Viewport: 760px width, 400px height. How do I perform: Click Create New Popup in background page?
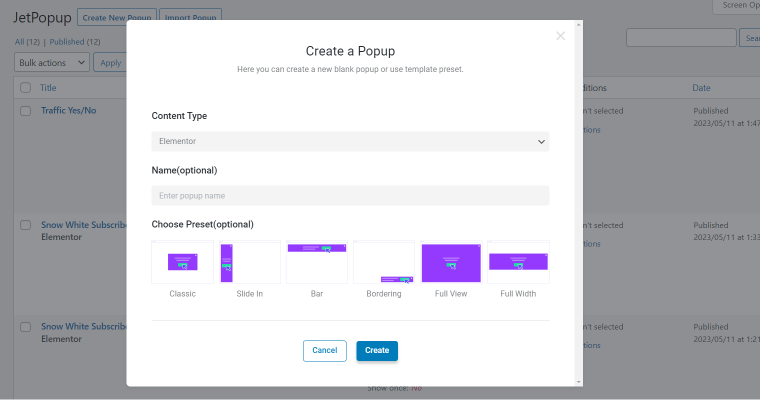point(117,15)
